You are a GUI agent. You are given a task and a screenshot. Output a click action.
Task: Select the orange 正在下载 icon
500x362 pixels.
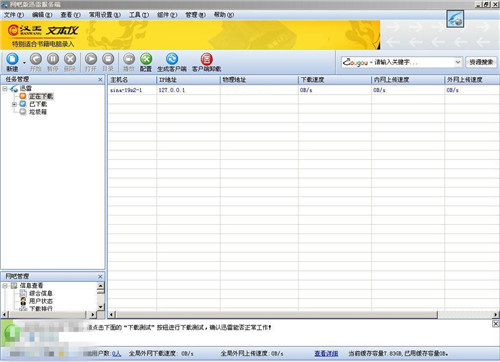click(23, 96)
